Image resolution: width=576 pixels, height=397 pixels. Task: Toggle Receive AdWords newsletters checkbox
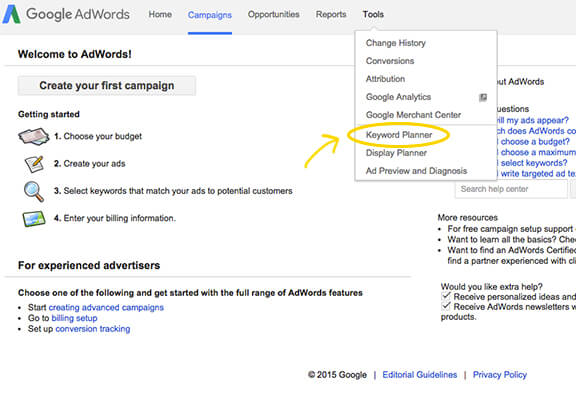446,306
